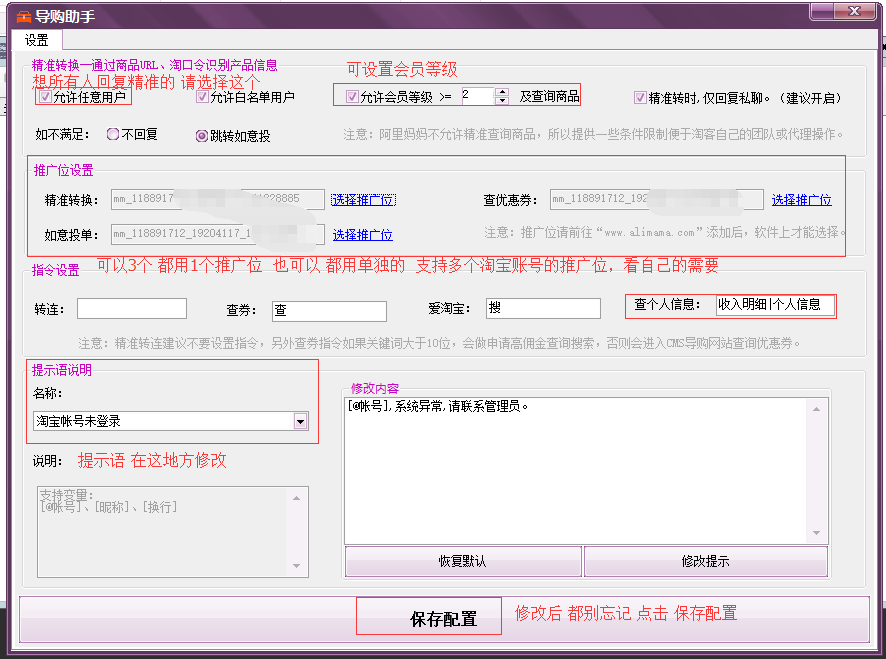The width and height of the screenshot is (886, 659).
Task: Toggle the 允许任意用户 checkbox
Action: pyautogui.click(x=45, y=98)
